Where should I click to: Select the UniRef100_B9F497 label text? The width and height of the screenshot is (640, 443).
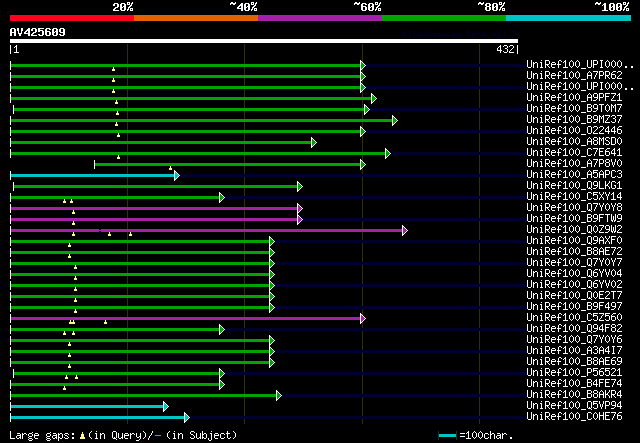click(x=574, y=307)
